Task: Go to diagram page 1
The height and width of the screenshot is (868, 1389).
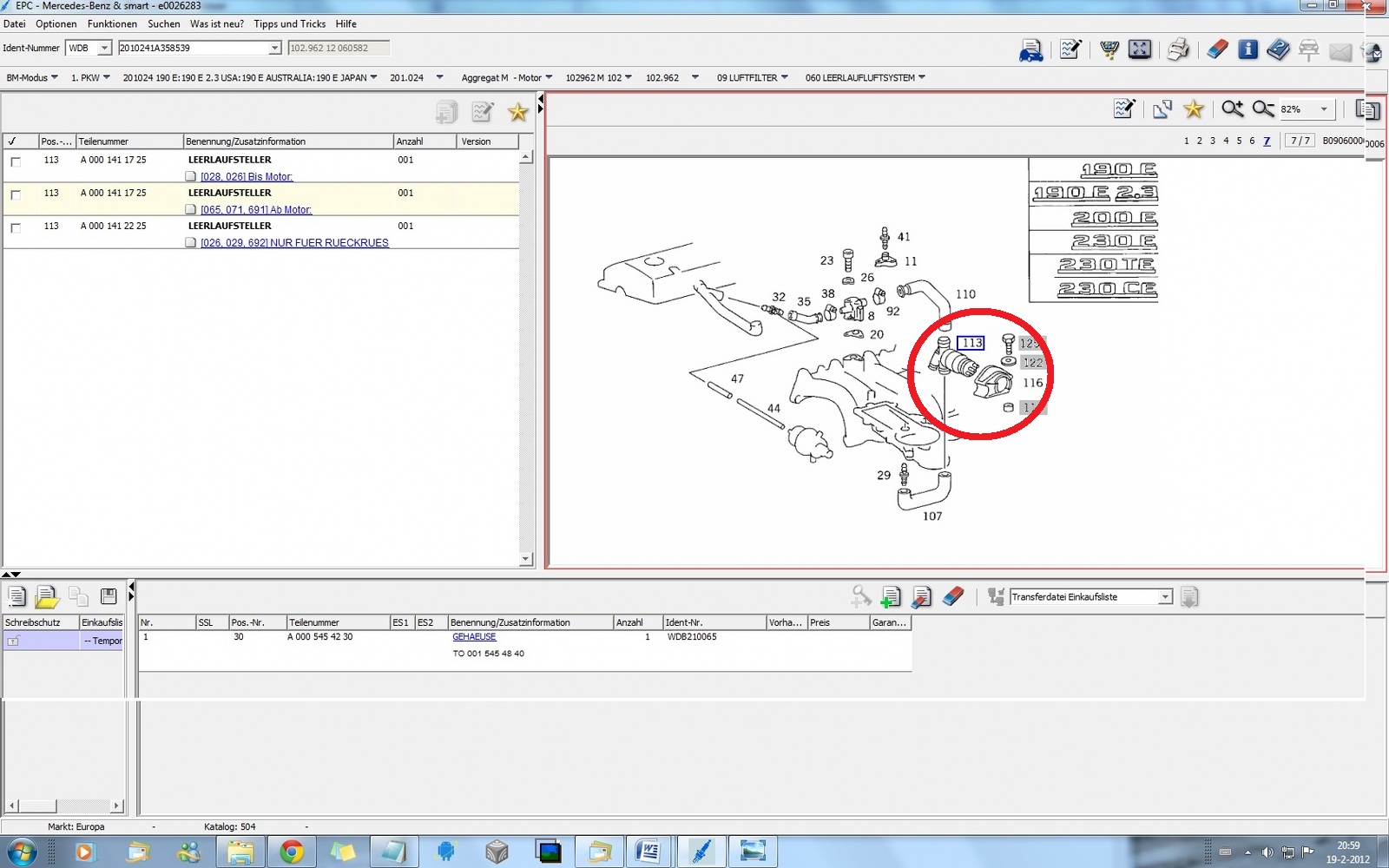Action: tap(1187, 141)
